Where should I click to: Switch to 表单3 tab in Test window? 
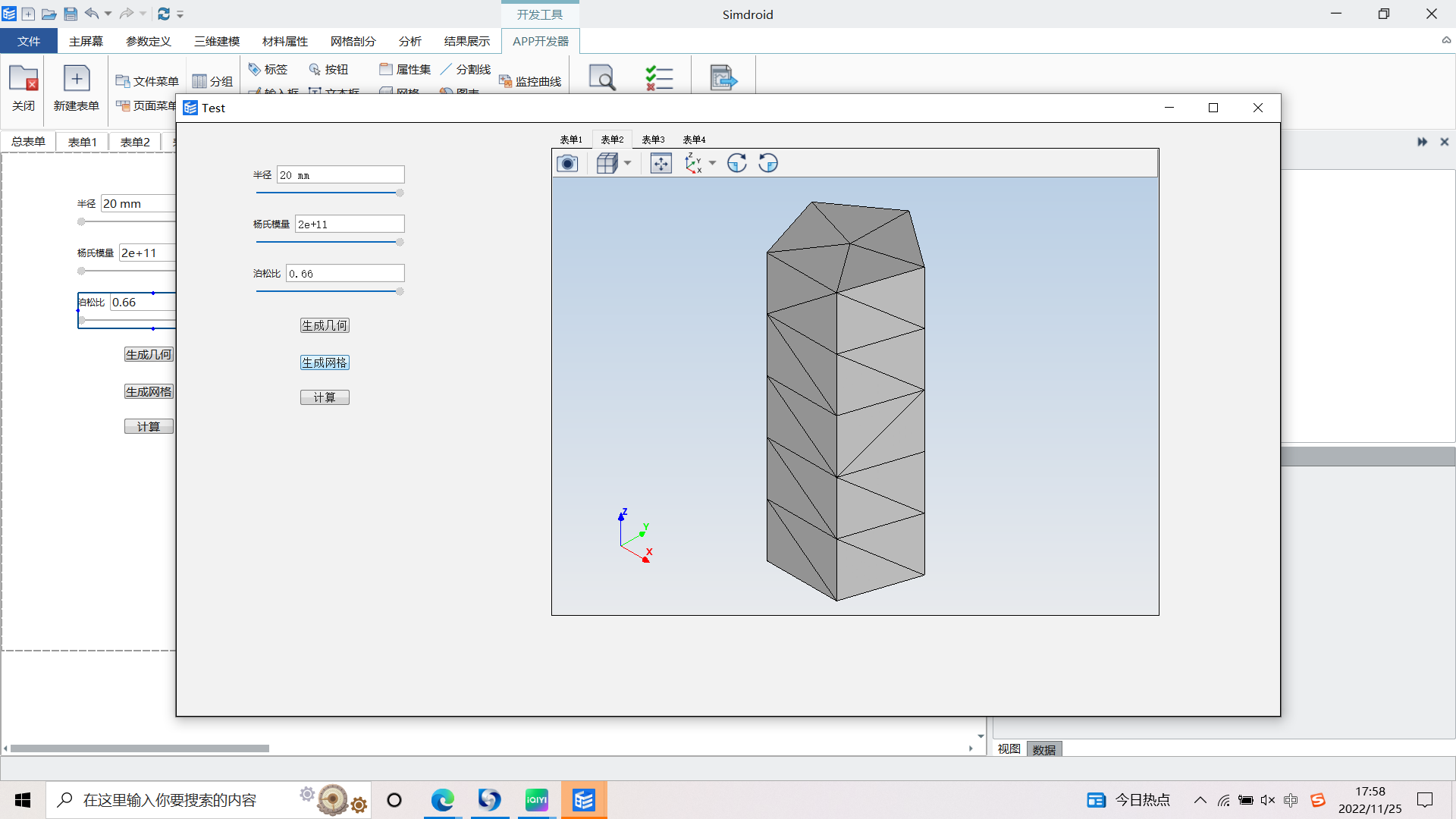pyautogui.click(x=653, y=140)
